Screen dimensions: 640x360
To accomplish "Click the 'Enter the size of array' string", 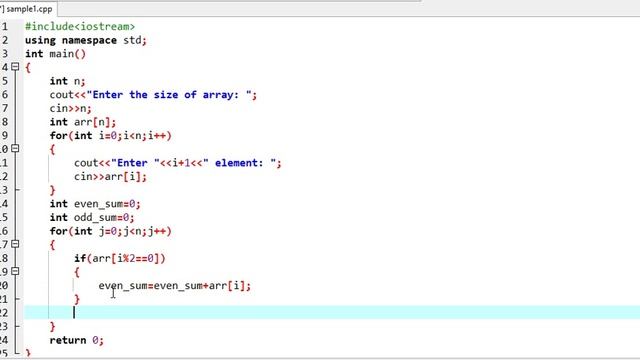I will (169, 95).
